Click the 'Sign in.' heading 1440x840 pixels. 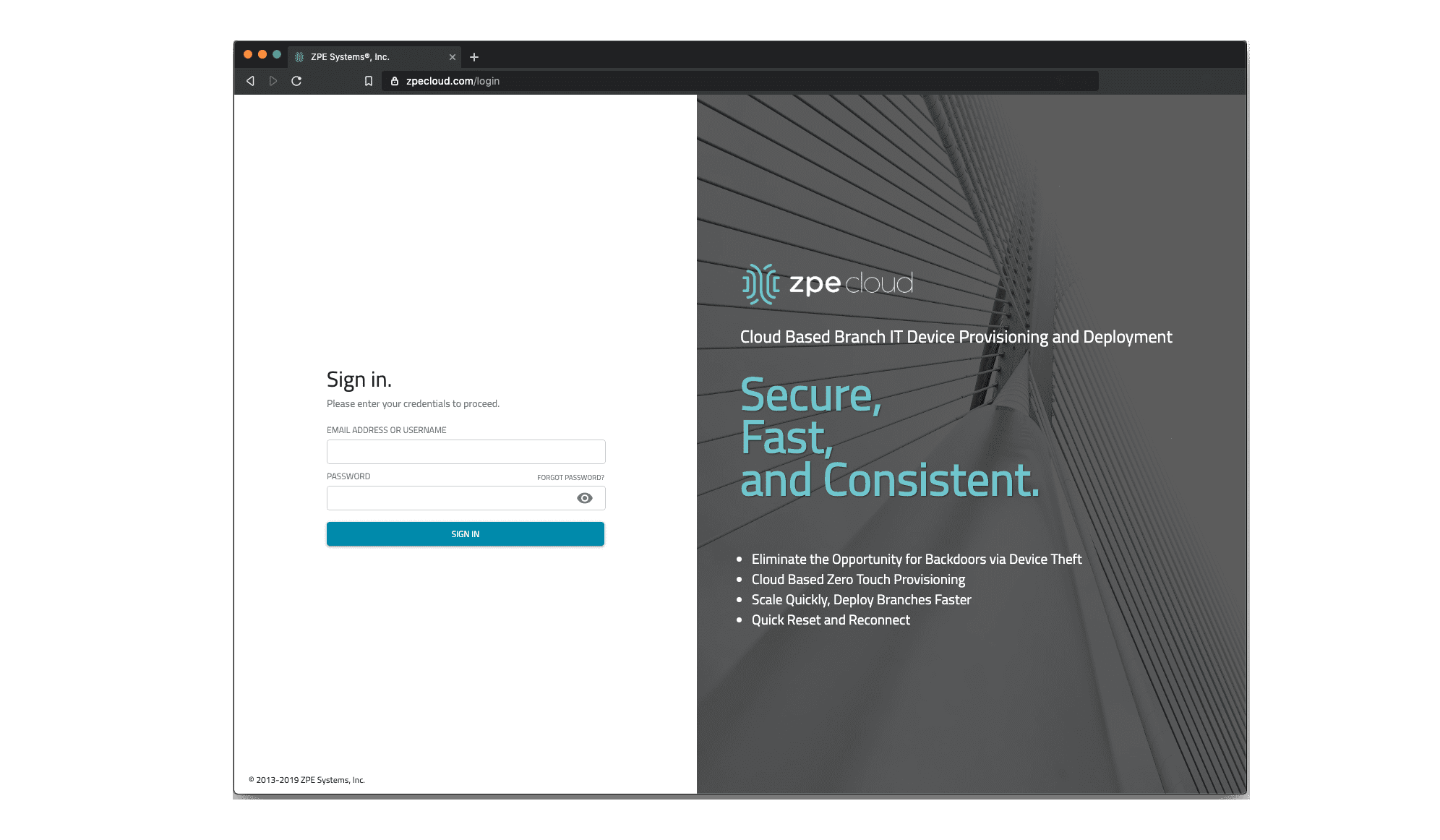click(x=359, y=380)
